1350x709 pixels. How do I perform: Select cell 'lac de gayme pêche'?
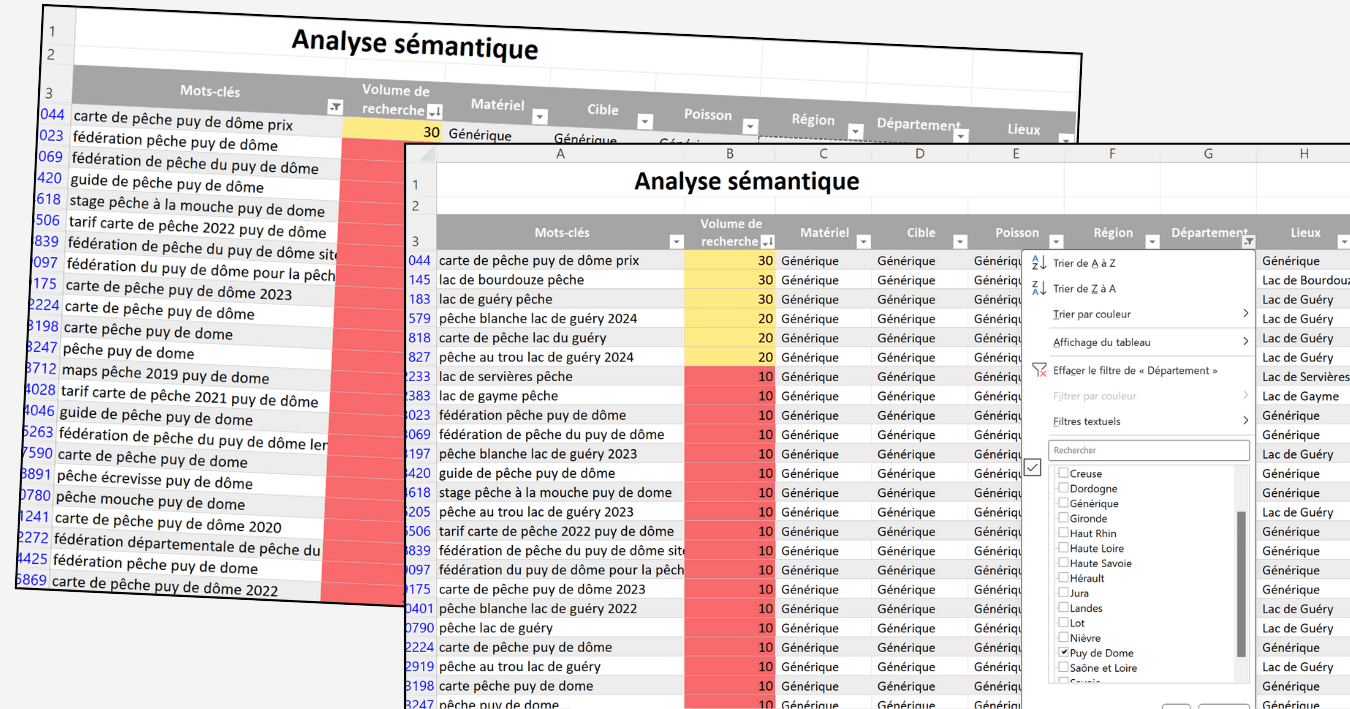pos(560,396)
